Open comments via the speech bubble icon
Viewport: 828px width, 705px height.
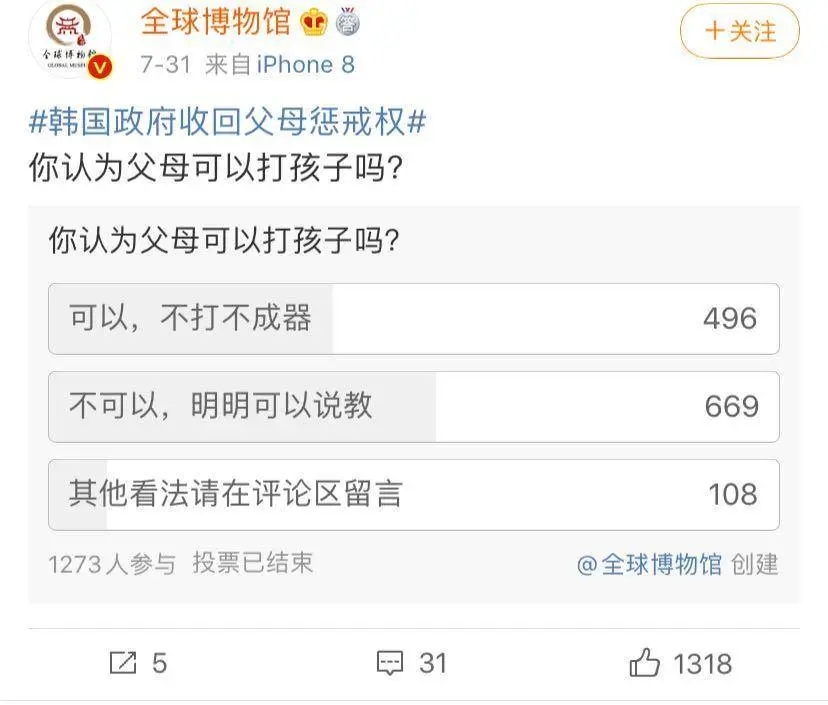389,662
